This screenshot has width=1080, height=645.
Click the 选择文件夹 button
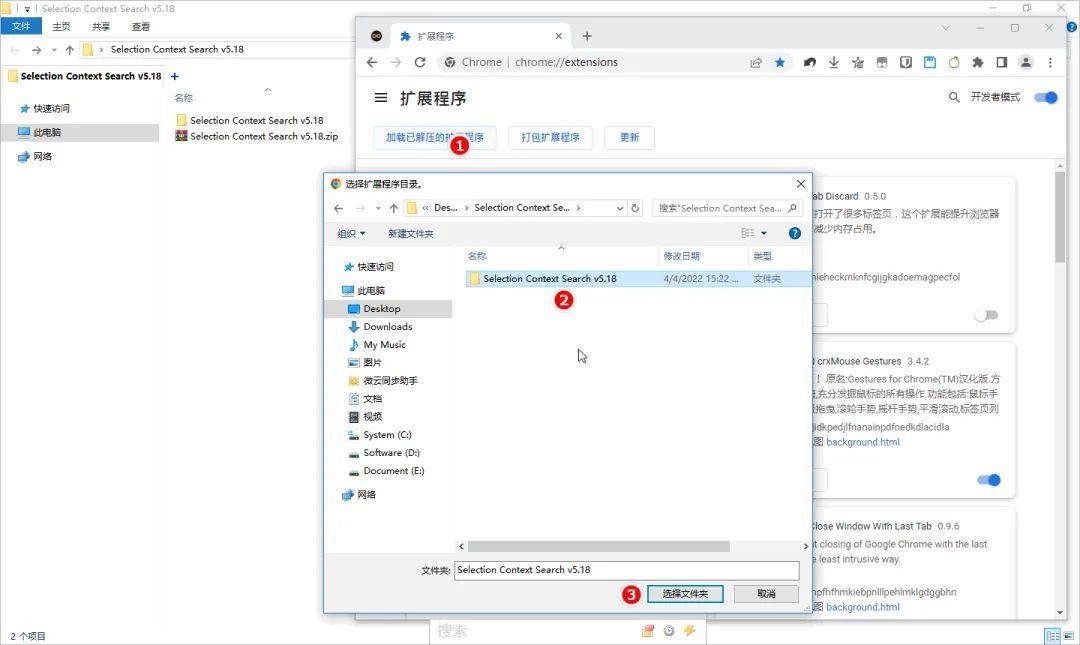tap(685, 594)
